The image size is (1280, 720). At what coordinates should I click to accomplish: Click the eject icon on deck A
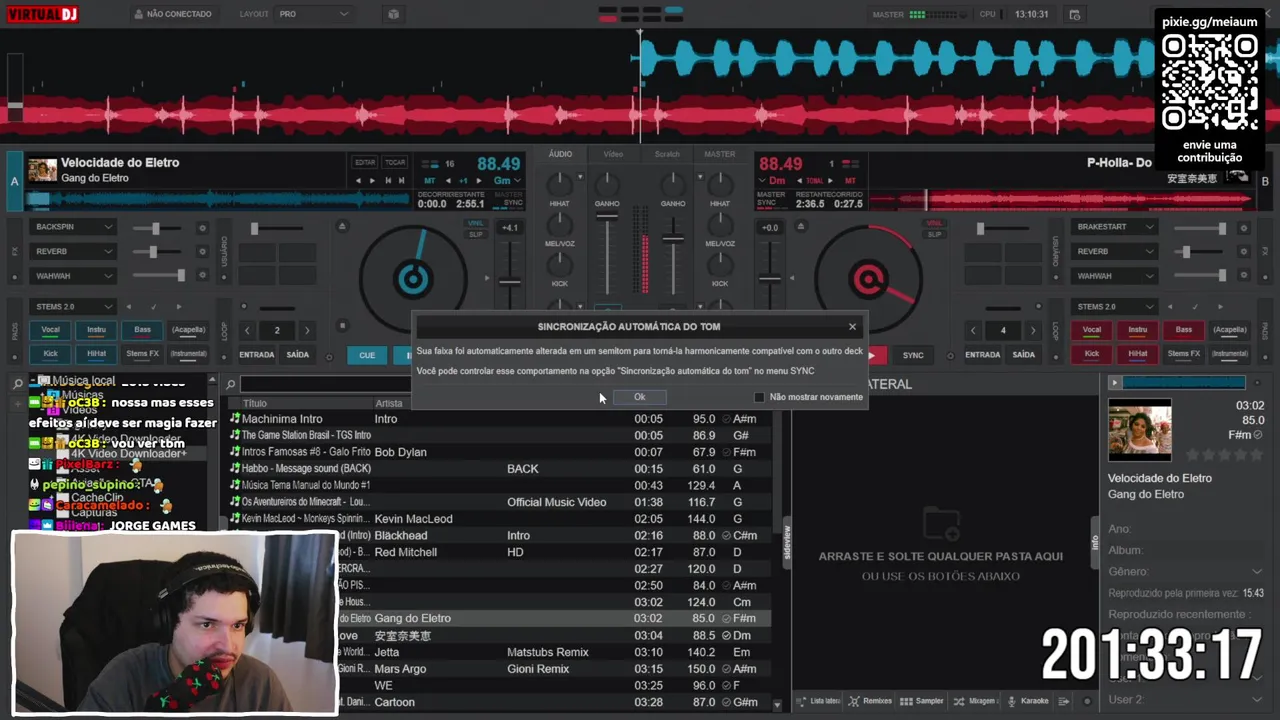coord(342,227)
